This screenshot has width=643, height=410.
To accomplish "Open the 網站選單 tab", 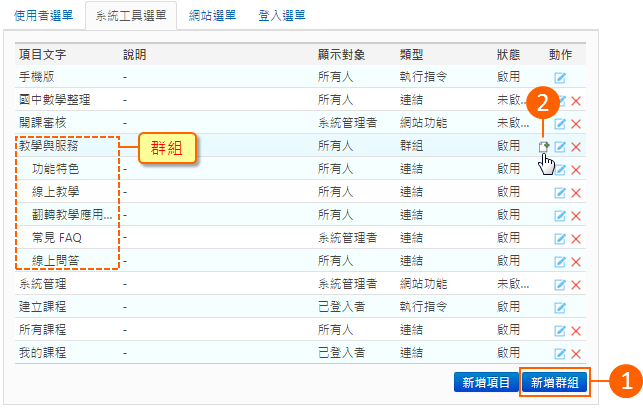I will pos(212,15).
